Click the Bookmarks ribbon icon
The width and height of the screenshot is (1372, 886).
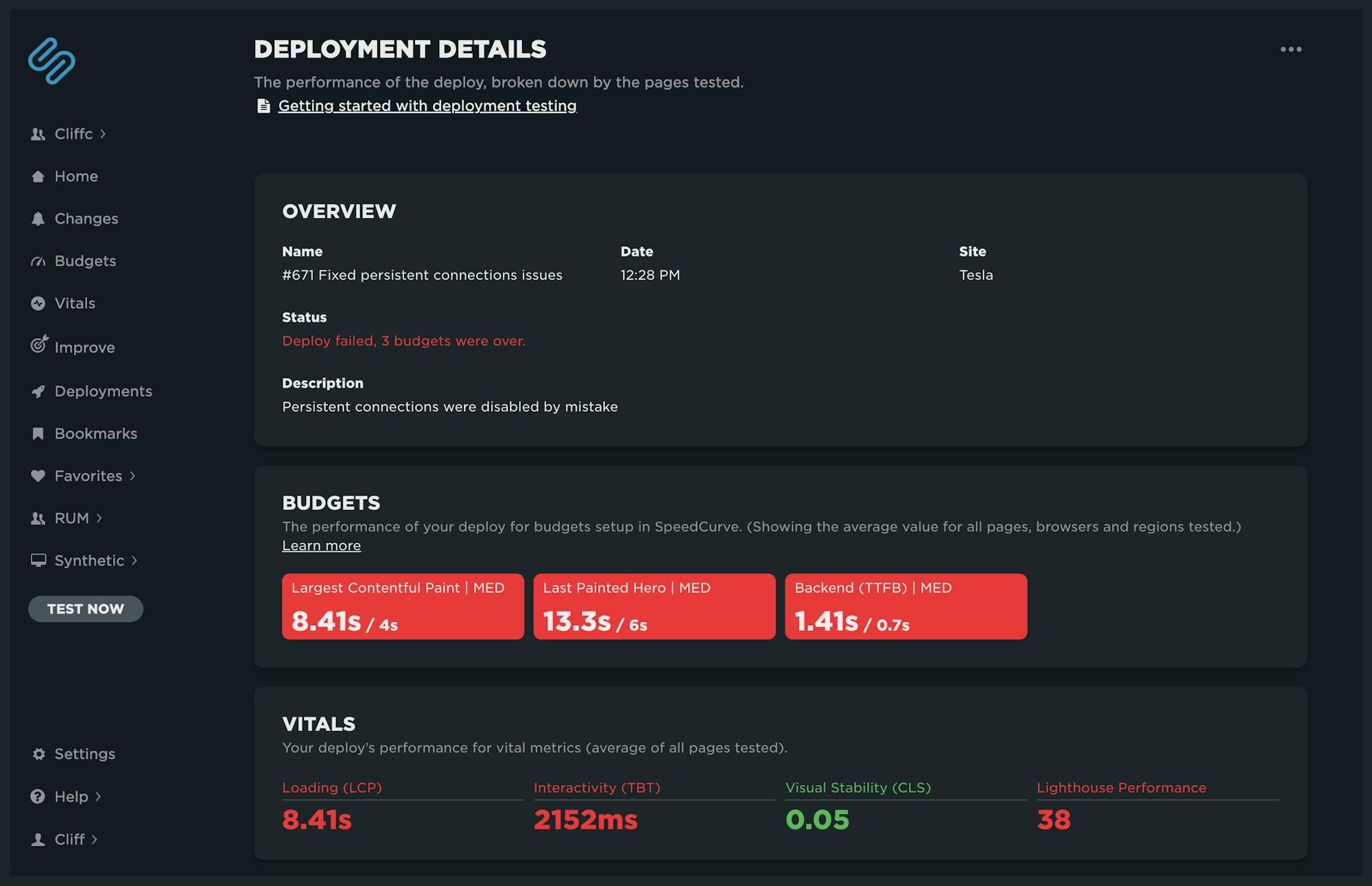click(38, 434)
